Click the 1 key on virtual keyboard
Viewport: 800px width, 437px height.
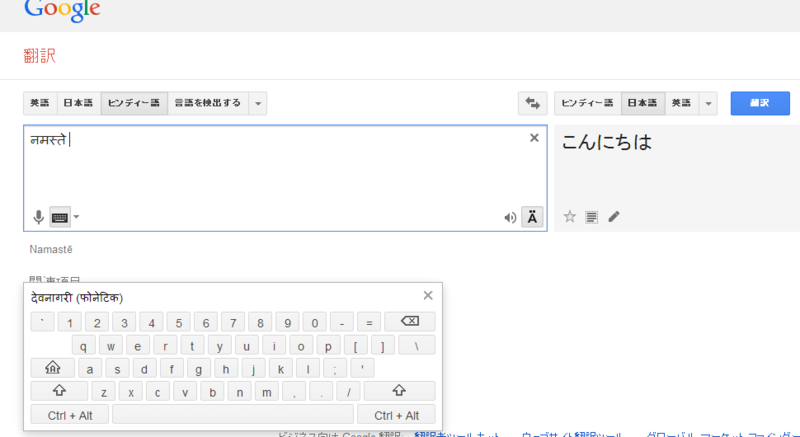pyautogui.click(x=70, y=322)
